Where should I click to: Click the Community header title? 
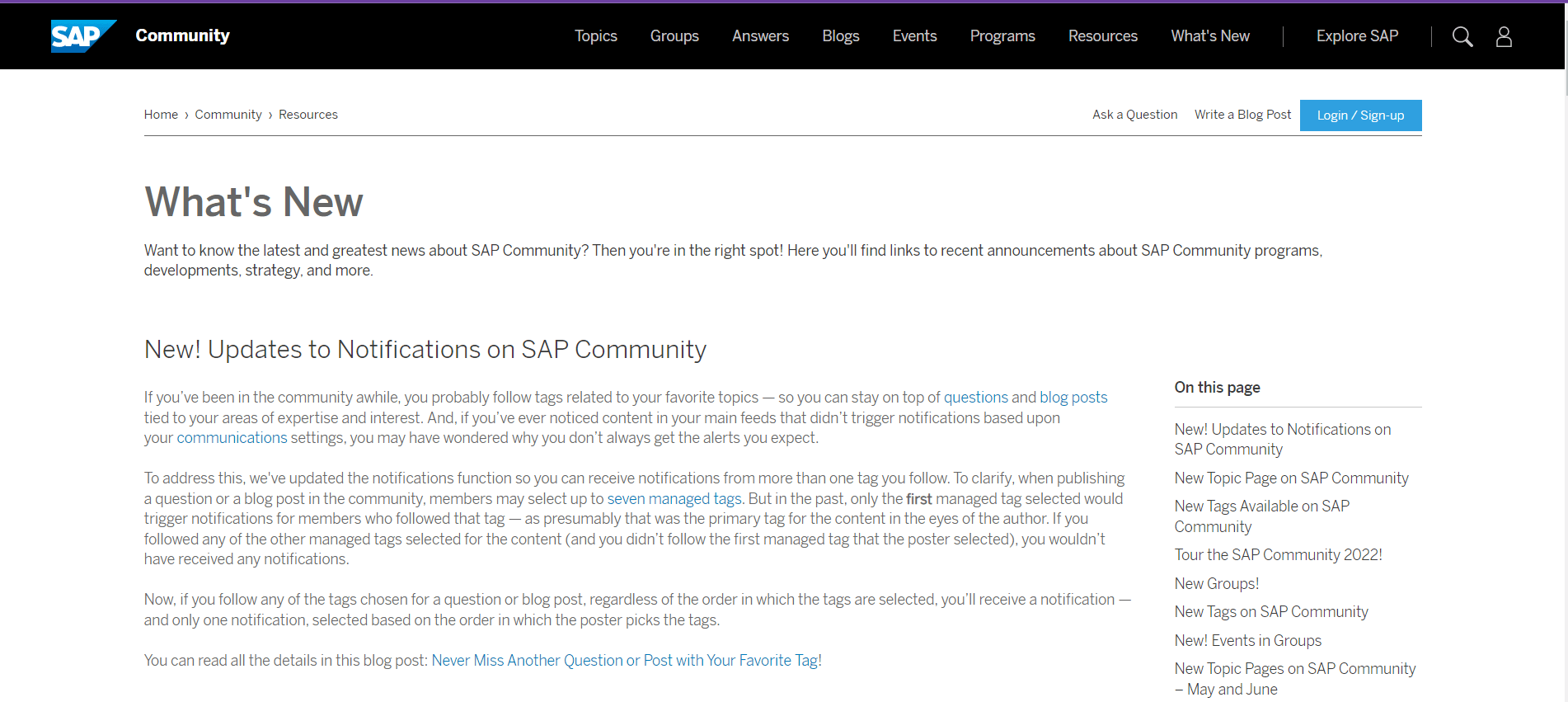[x=182, y=35]
